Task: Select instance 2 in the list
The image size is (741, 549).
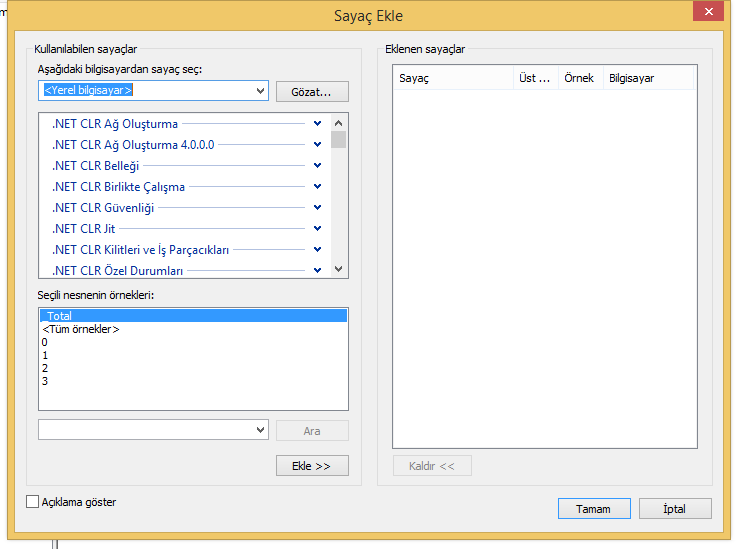Action: click(45, 368)
